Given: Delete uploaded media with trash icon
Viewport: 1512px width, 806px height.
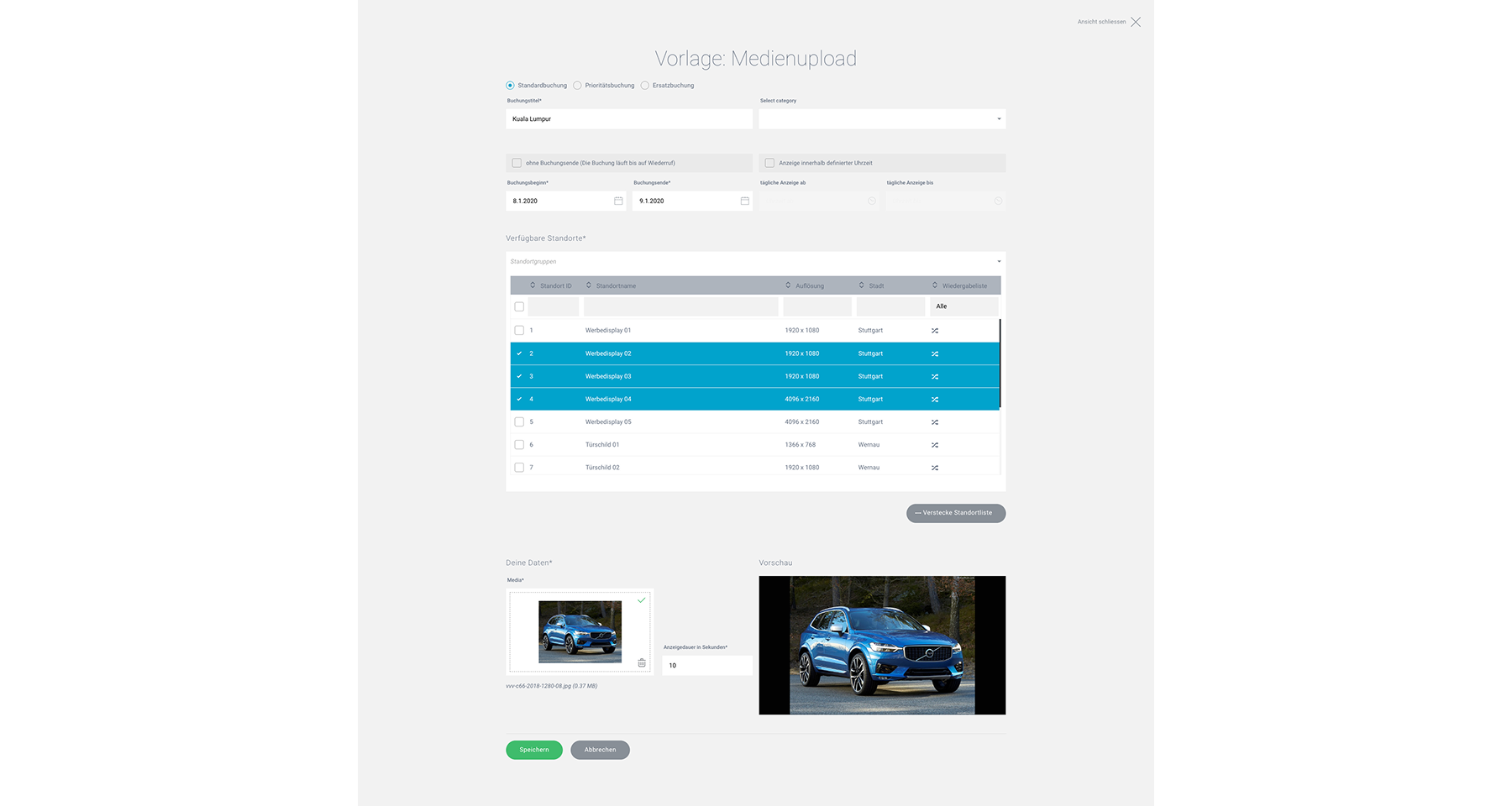Looking at the screenshot, I should (642, 663).
